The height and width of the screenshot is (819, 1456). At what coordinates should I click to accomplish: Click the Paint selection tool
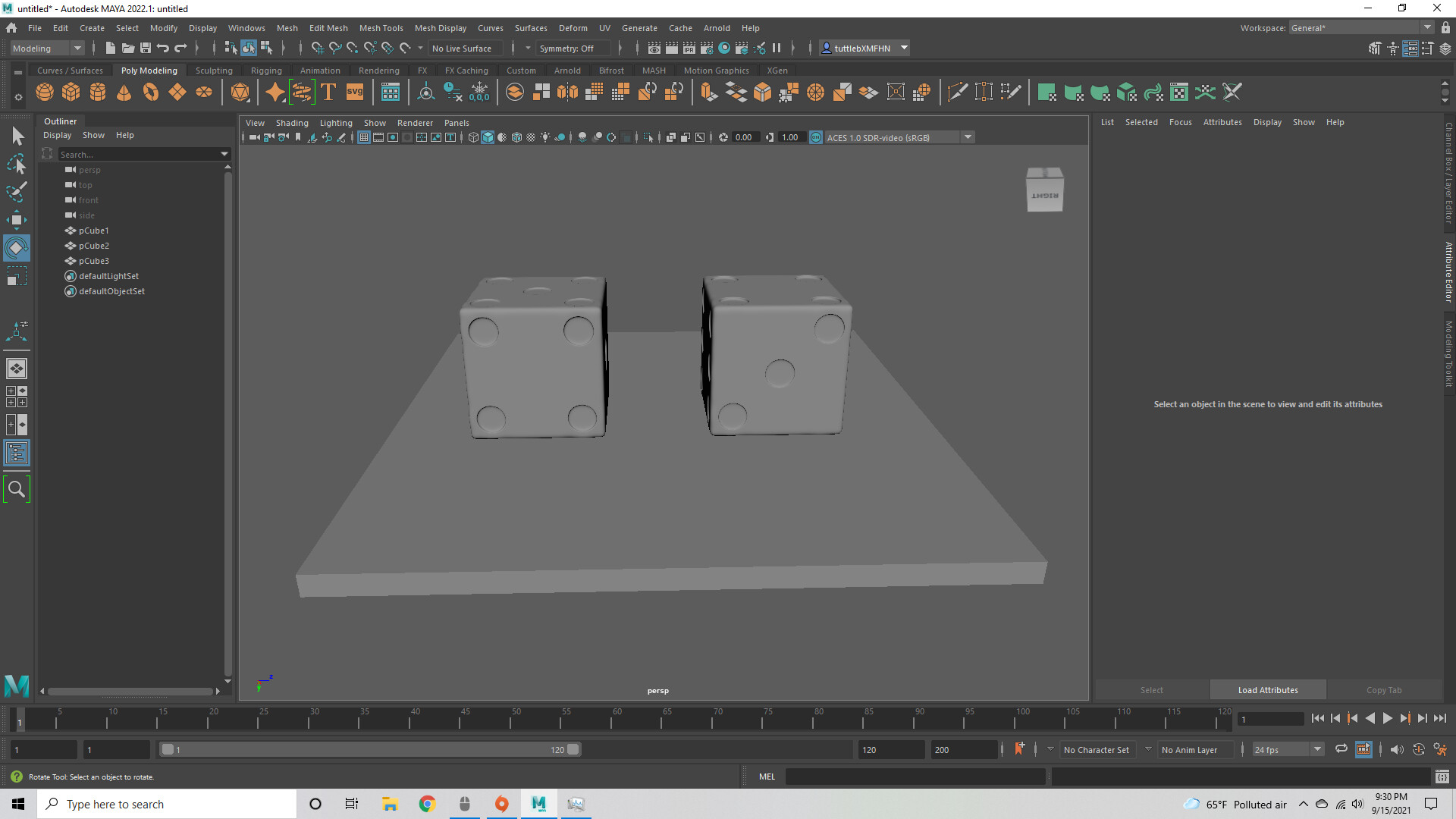coord(16,192)
